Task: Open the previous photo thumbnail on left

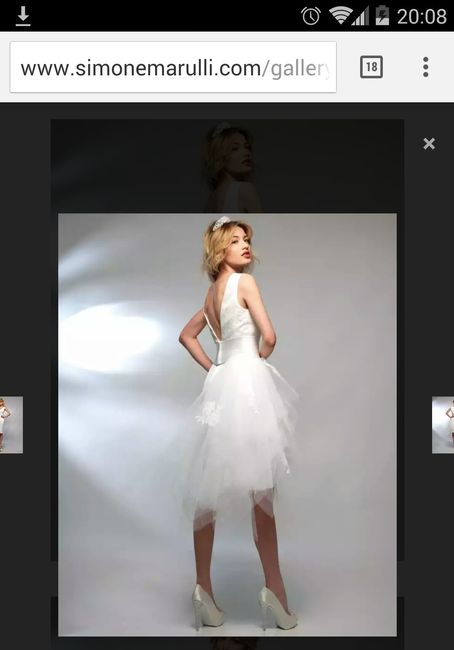Action: point(11,425)
